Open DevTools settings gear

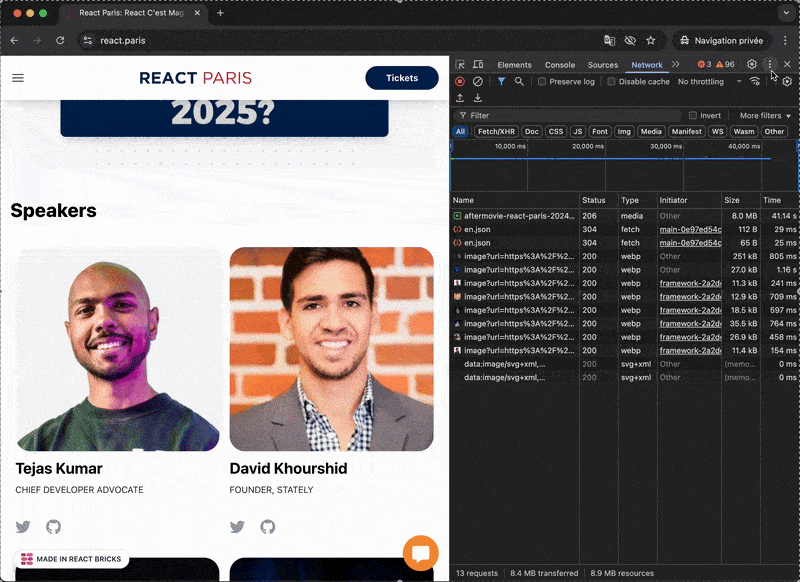(752, 64)
